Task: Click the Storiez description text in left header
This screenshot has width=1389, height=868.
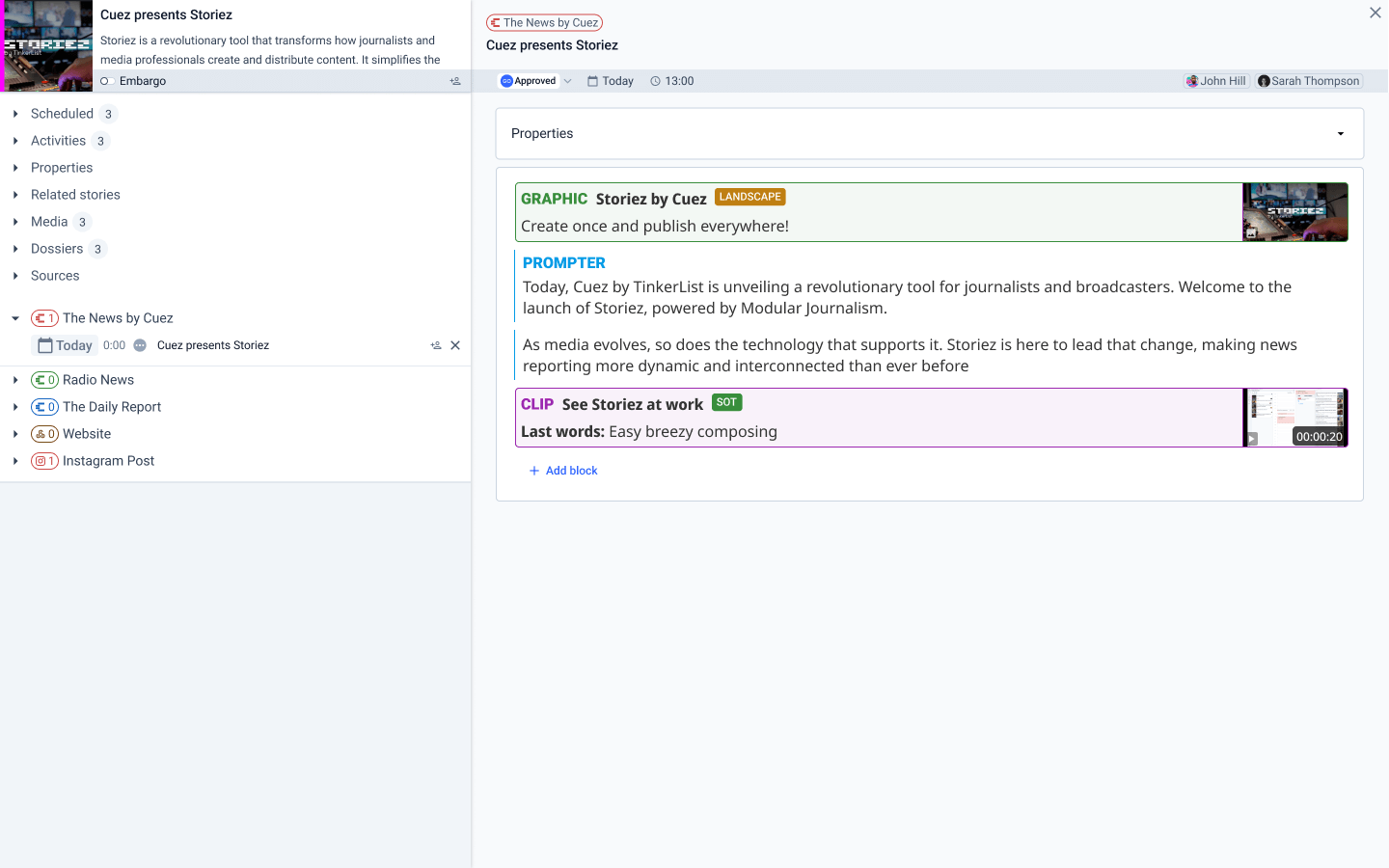Action: click(x=270, y=50)
